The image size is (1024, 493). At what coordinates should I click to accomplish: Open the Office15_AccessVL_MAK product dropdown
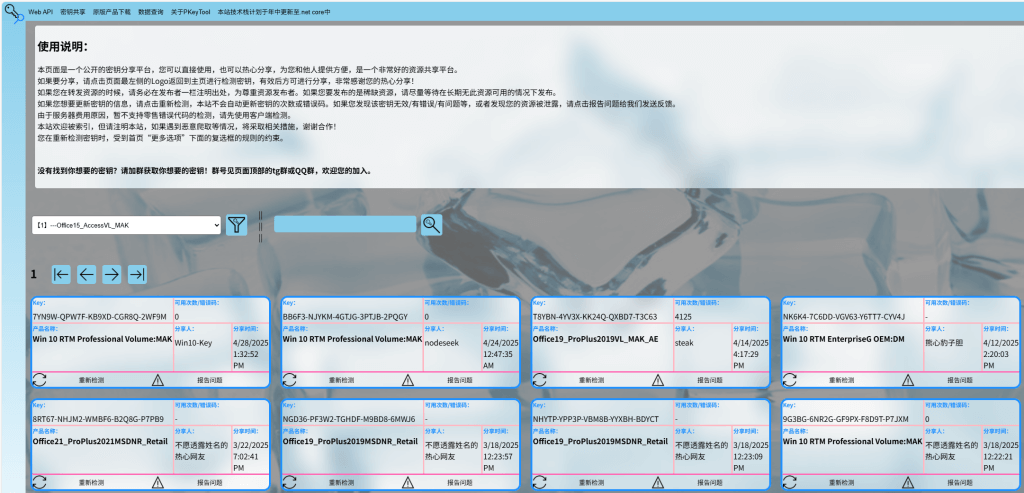coord(126,226)
